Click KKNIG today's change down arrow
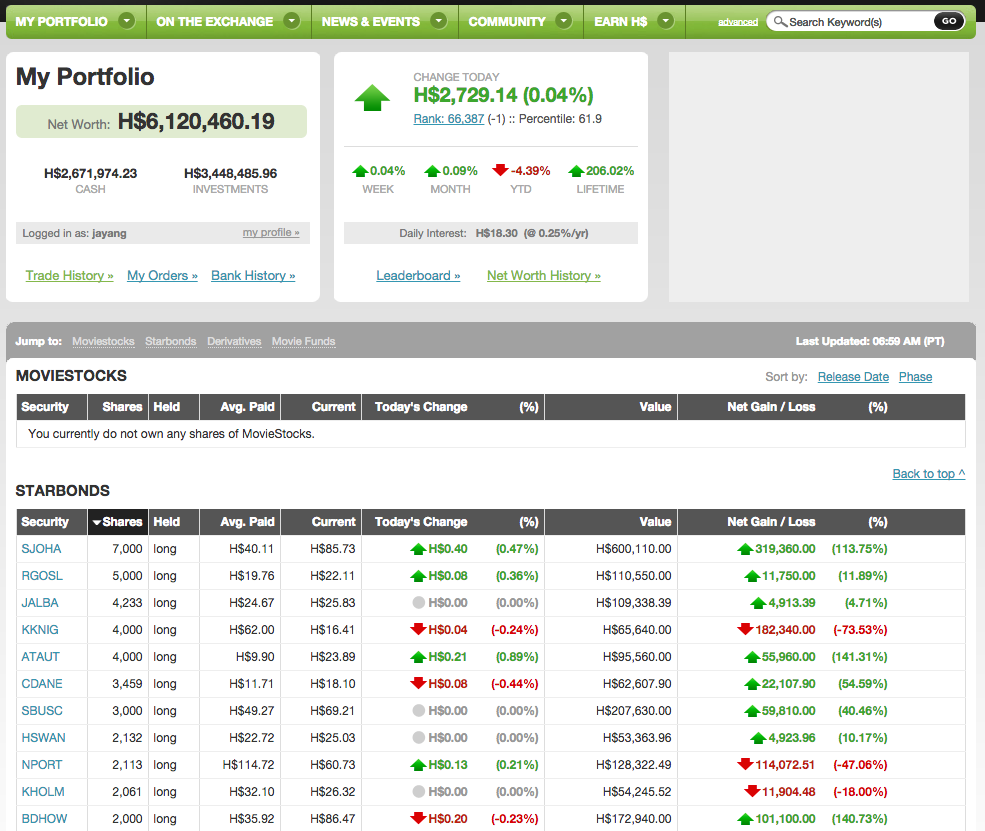 418,629
